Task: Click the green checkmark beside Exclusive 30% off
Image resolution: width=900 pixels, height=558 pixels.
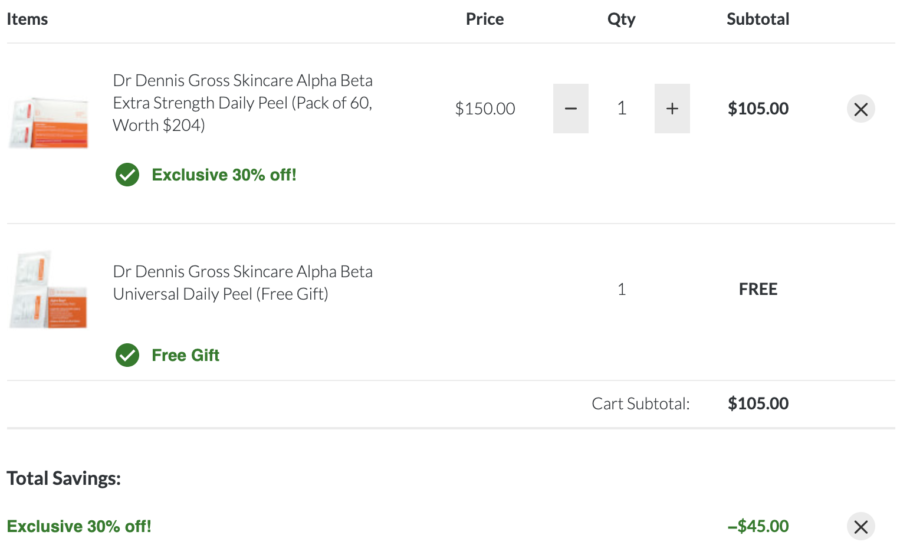Action: (x=127, y=175)
